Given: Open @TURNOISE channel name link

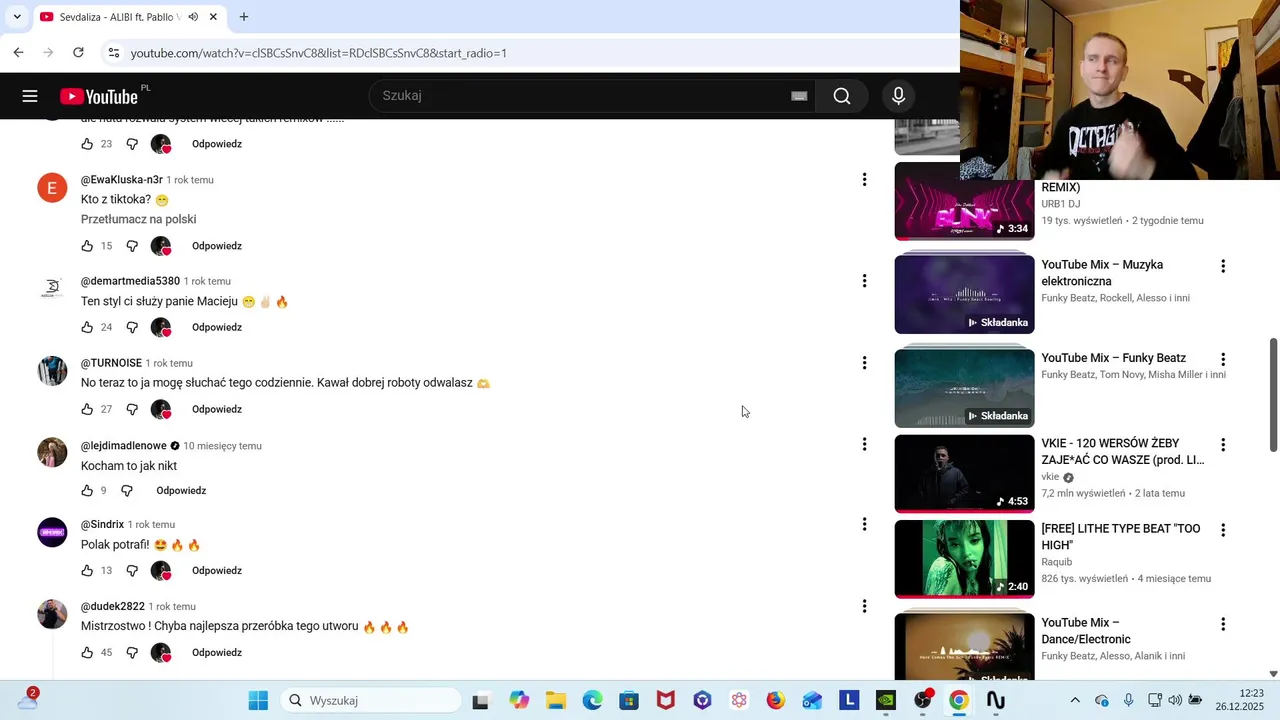Looking at the screenshot, I should point(111,363).
